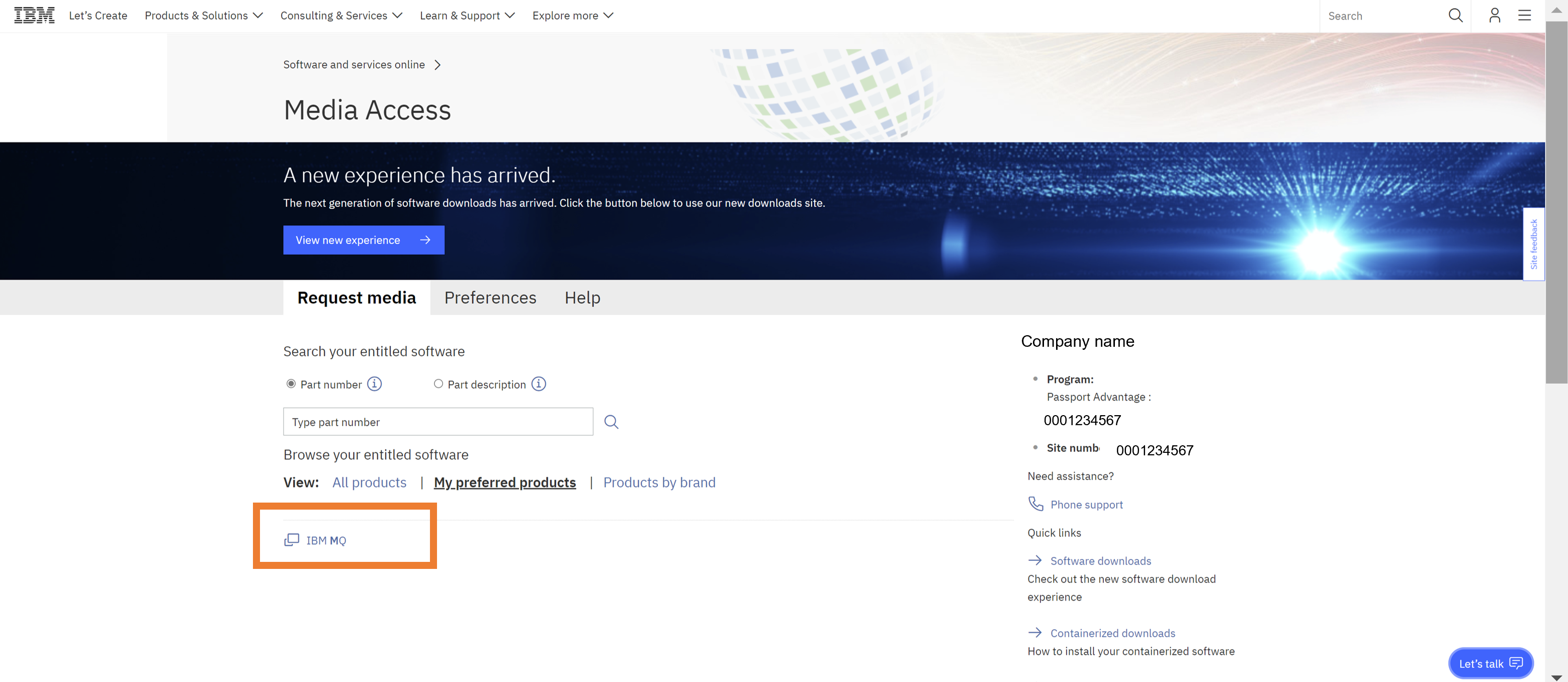Screen dimensions: 1568x682
Task: Open the Software downloads quick link
Action: (1100, 561)
